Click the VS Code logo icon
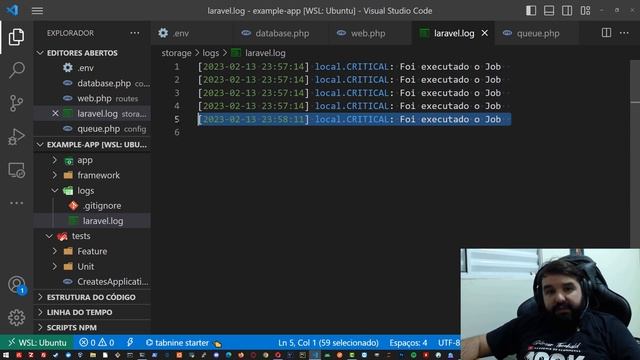 (x=12, y=10)
